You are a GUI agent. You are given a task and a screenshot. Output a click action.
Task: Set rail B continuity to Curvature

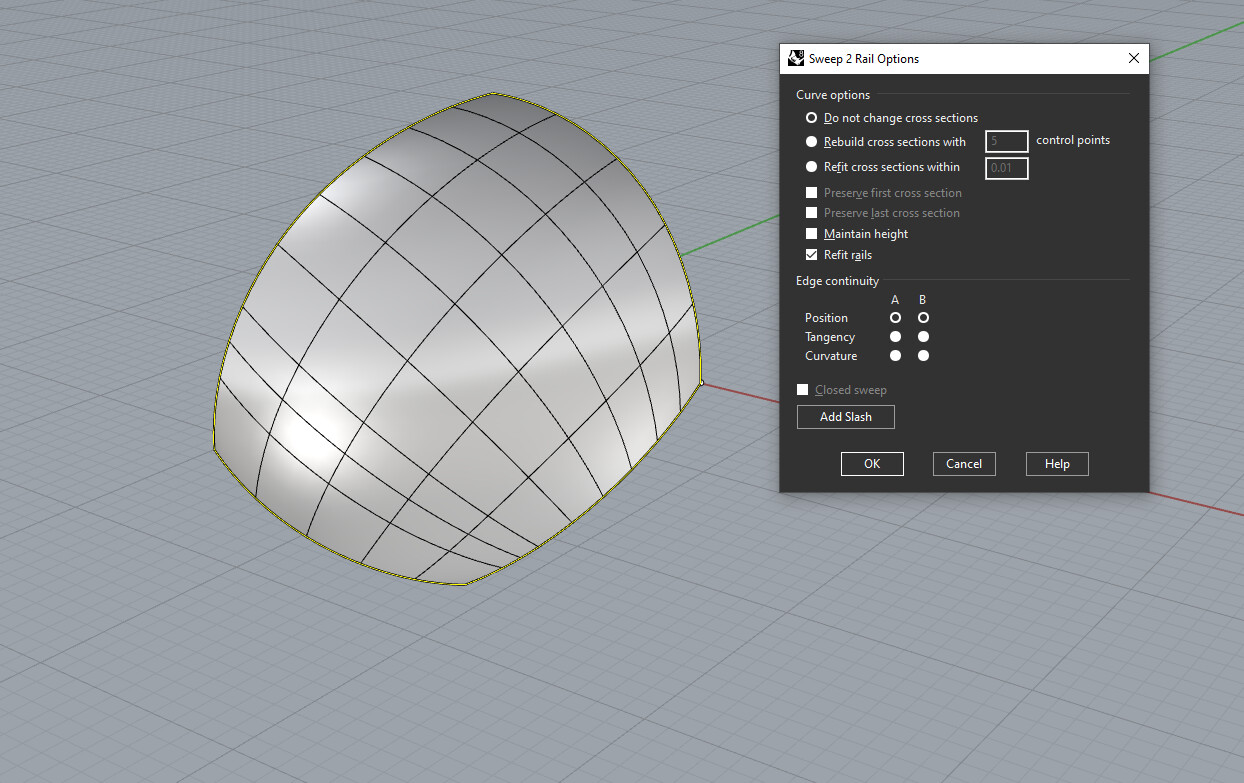coord(922,355)
